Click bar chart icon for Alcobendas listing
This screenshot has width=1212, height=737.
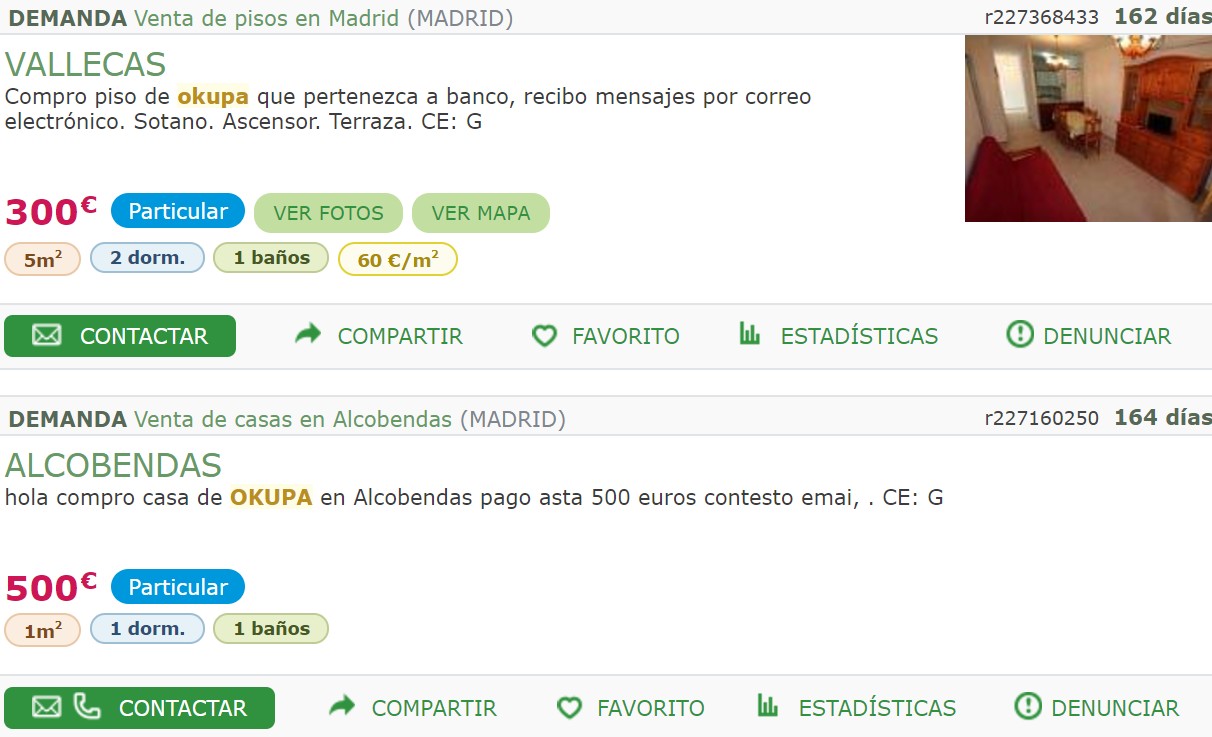(x=768, y=706)
